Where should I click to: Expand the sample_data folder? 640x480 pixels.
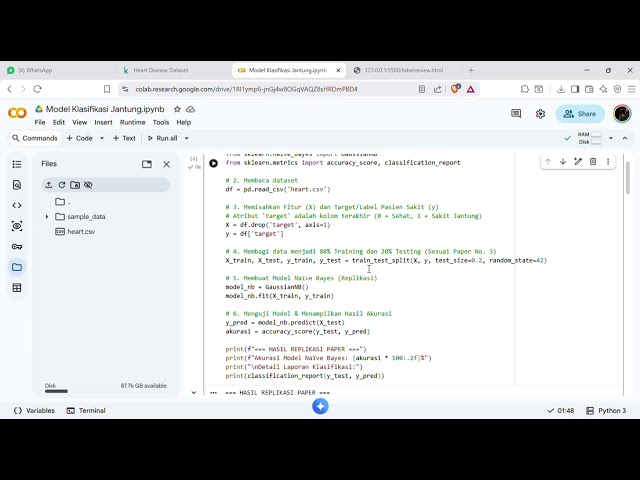(x=47, y=217)
